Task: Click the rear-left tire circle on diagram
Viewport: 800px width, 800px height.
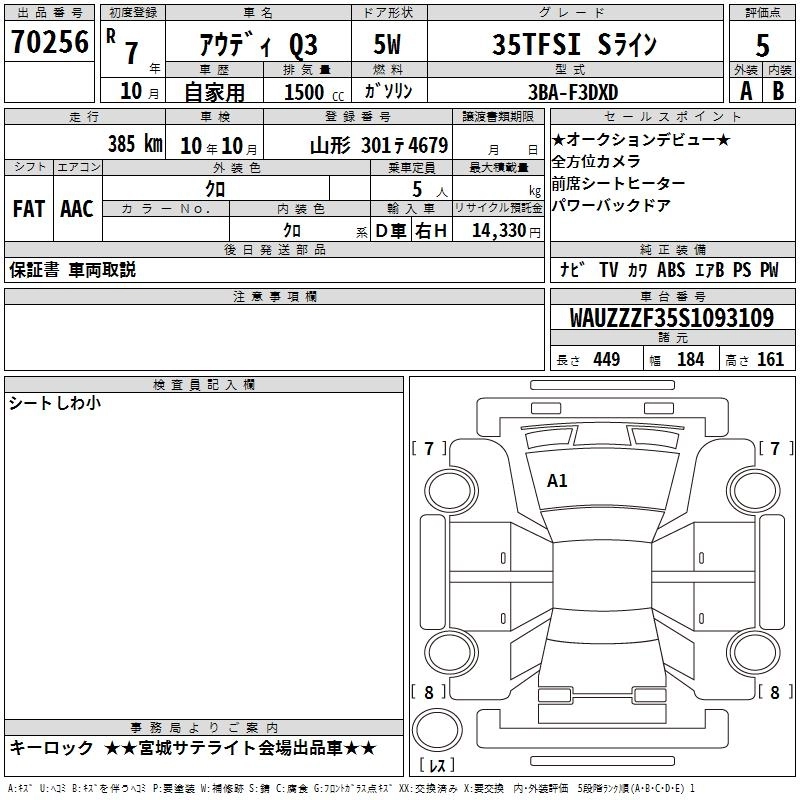Action: [451, 653]
